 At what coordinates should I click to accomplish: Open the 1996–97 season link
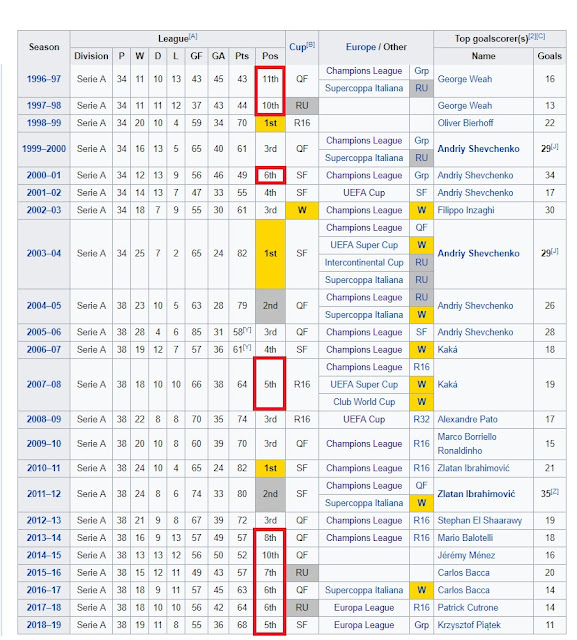44,79
